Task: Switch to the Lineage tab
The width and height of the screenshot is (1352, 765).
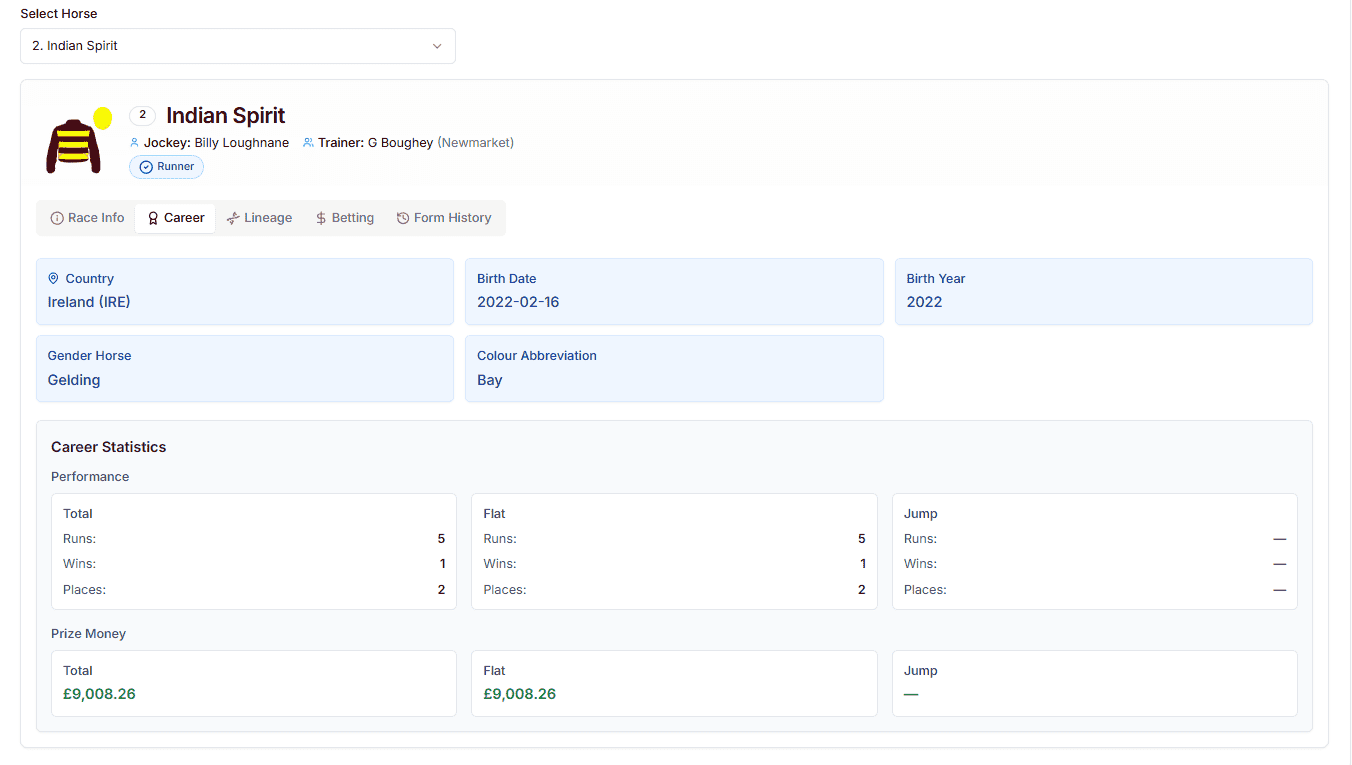Action: tap(259, 218)
